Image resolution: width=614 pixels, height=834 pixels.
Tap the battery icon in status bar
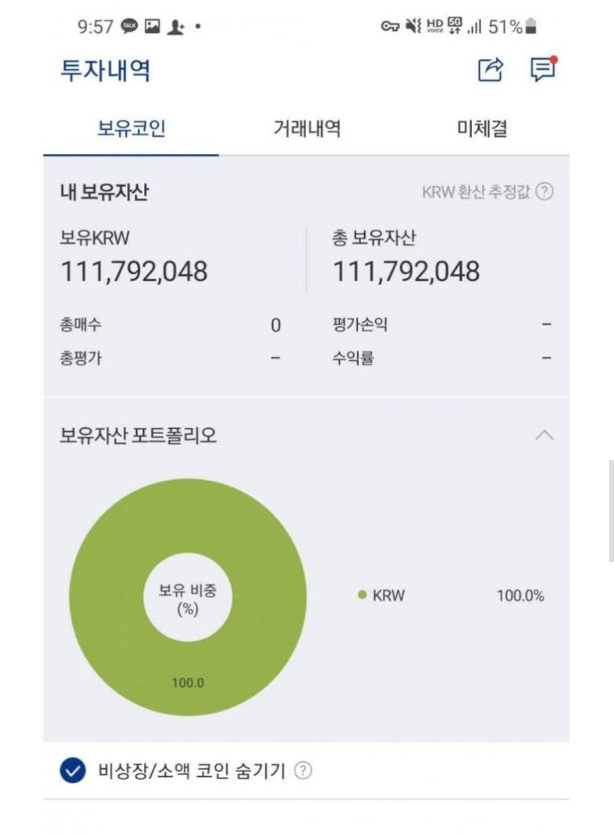tap(531, 26)
